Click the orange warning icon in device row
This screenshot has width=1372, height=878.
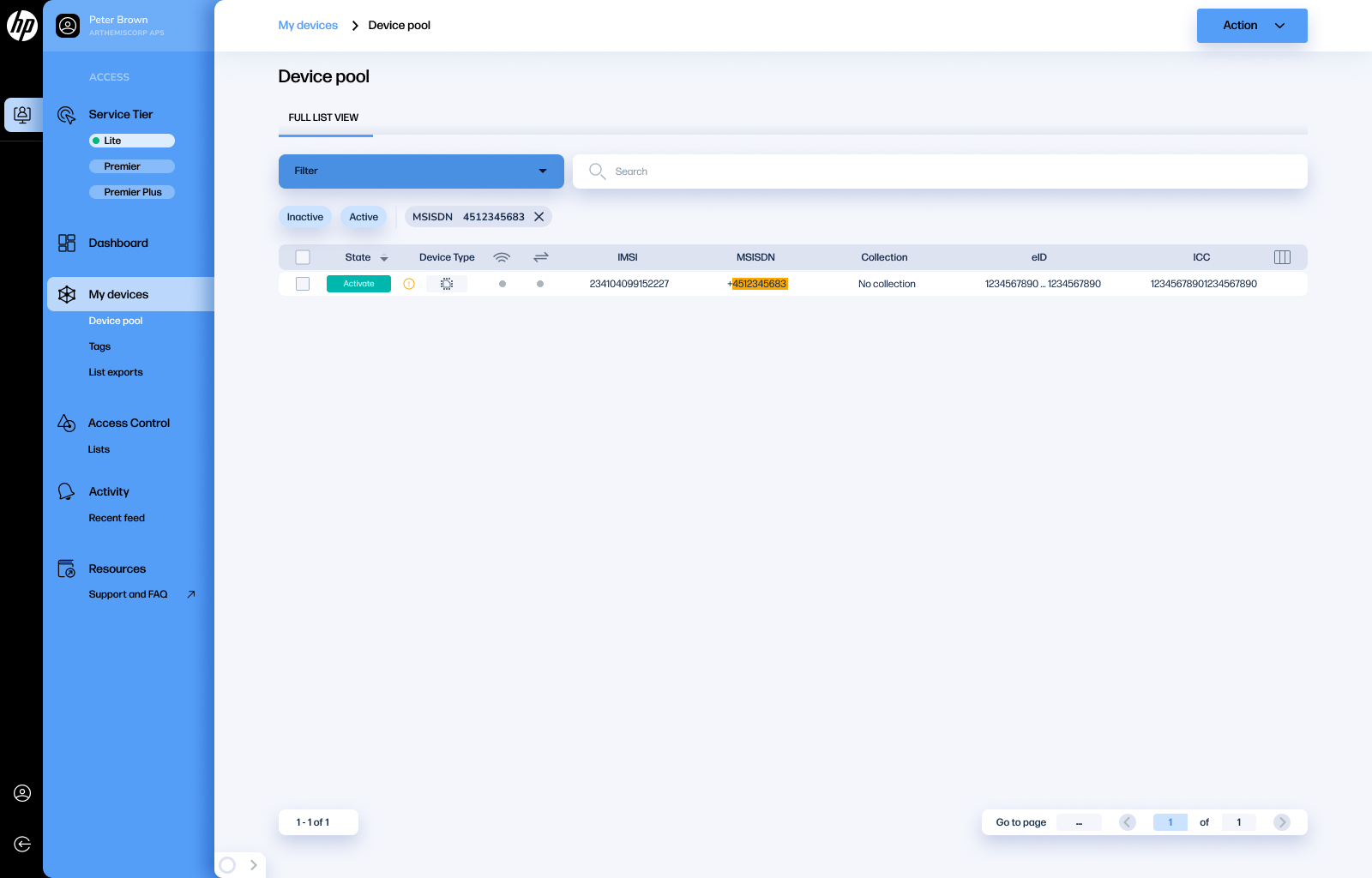[x=409, y=284]
